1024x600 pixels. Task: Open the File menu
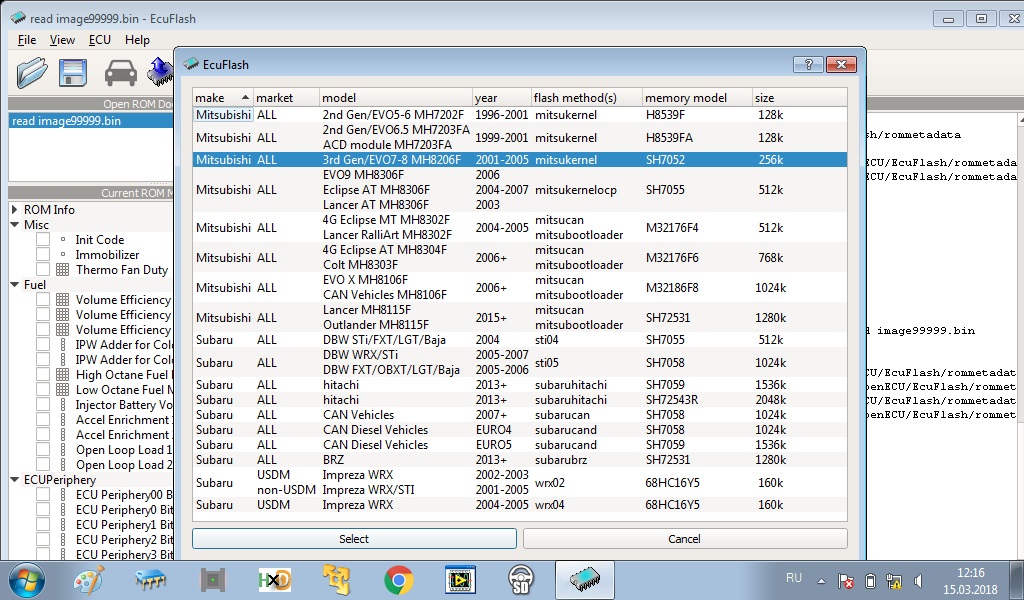(x=27, y=40)
